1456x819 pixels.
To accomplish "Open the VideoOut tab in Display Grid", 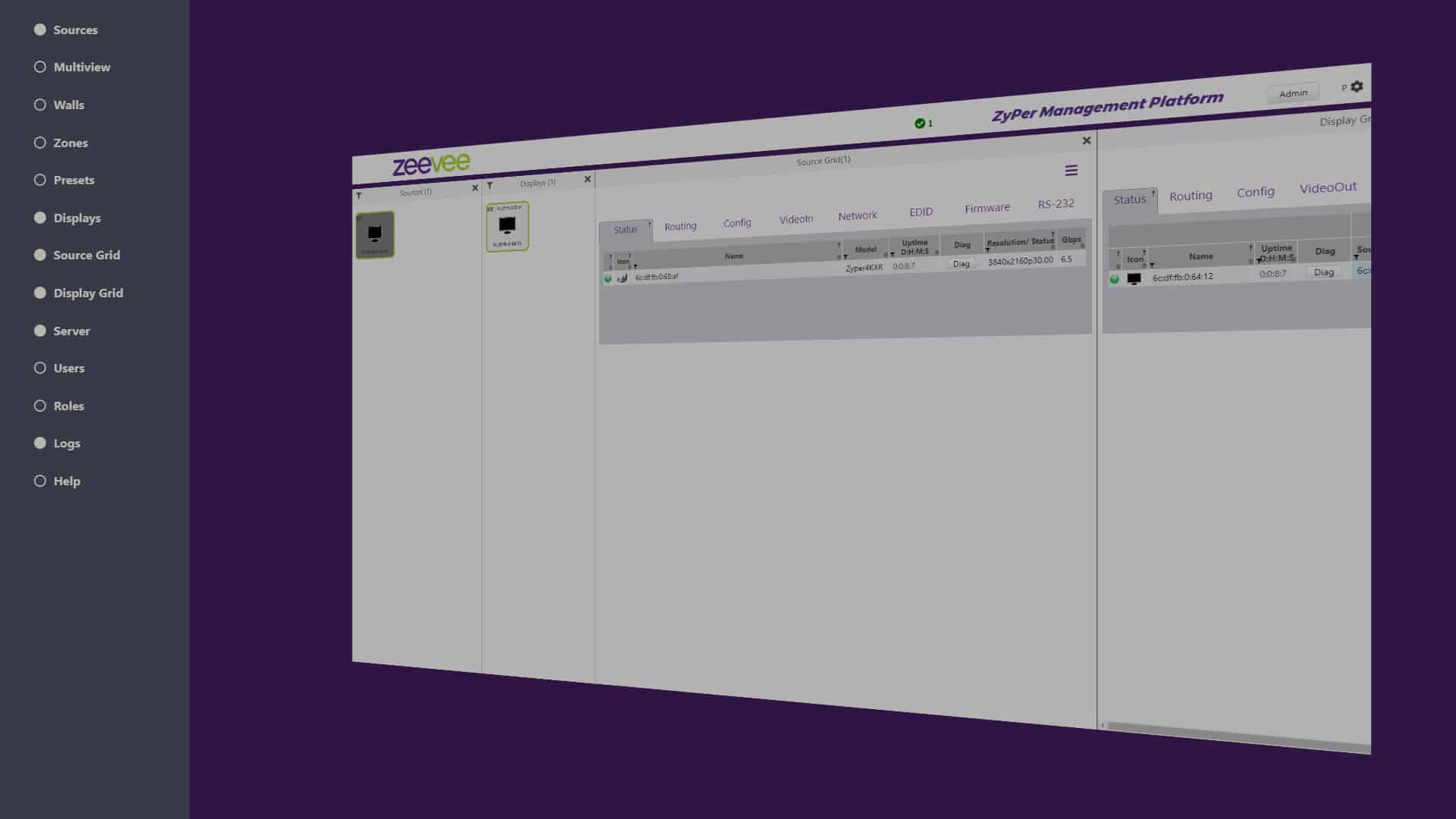I will tap(1327, 188).
